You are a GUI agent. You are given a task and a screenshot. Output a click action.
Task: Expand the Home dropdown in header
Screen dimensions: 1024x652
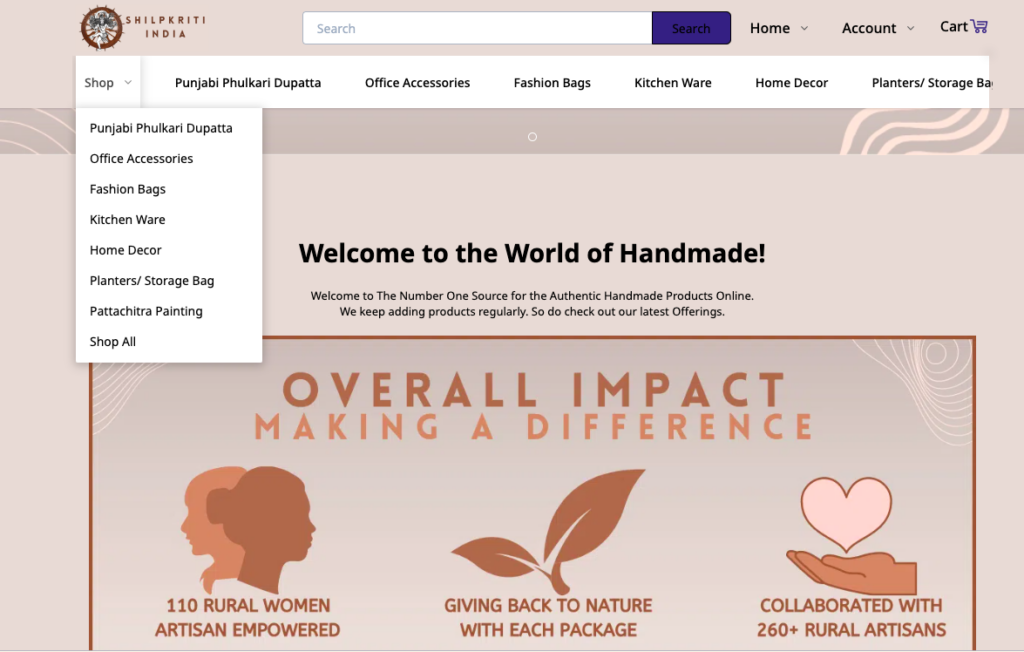tap(779, 28)
